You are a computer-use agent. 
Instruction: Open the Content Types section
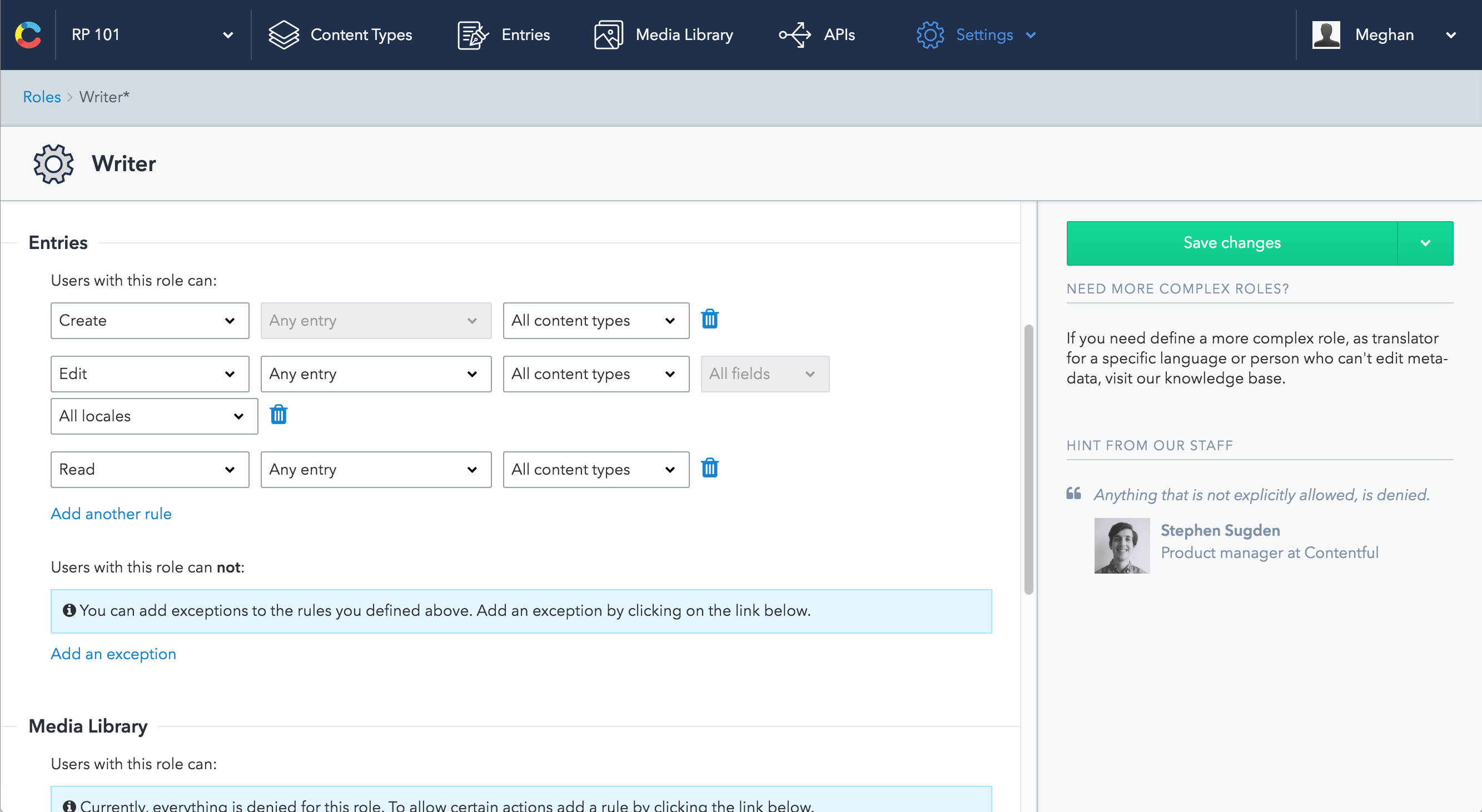(341, 34)
